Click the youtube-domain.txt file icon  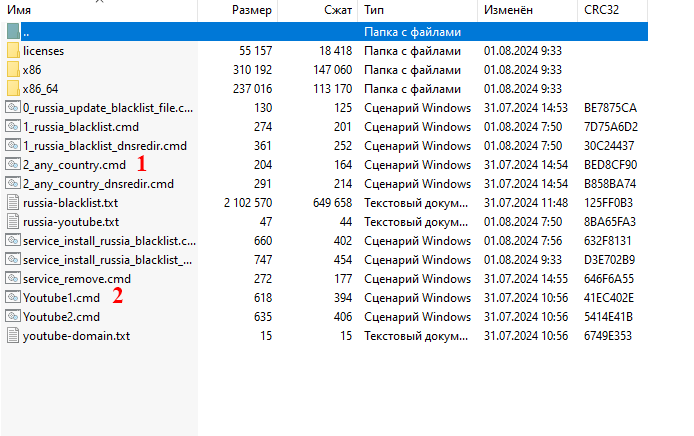[13, 335]
